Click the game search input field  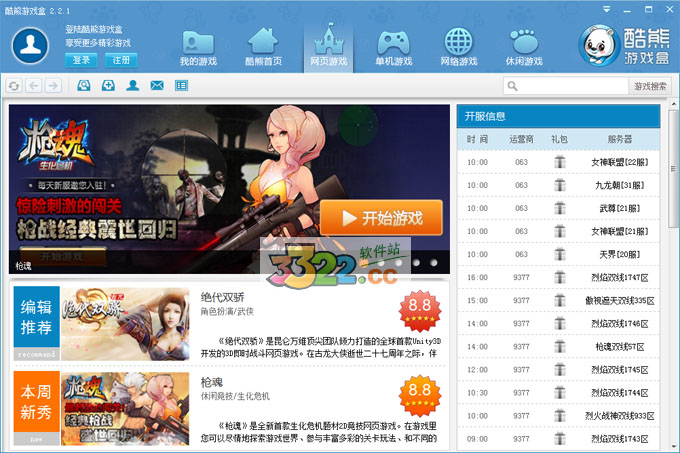pyautogui.click(x=566, y=86)
